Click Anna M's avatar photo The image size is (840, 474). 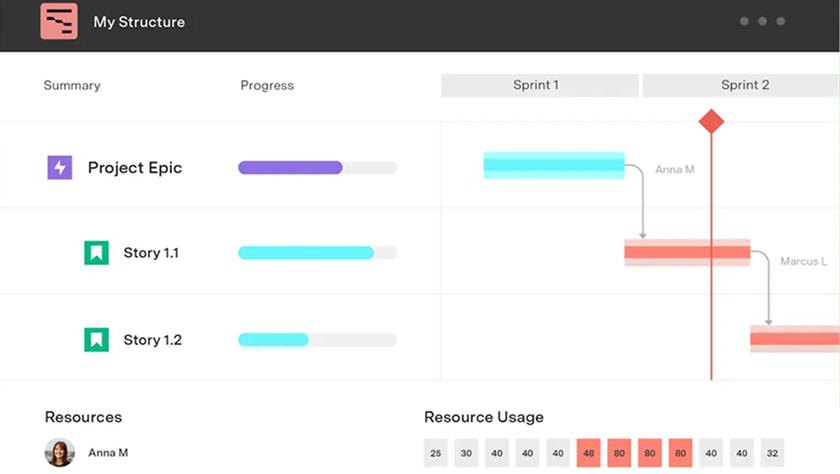coord(60,452)
